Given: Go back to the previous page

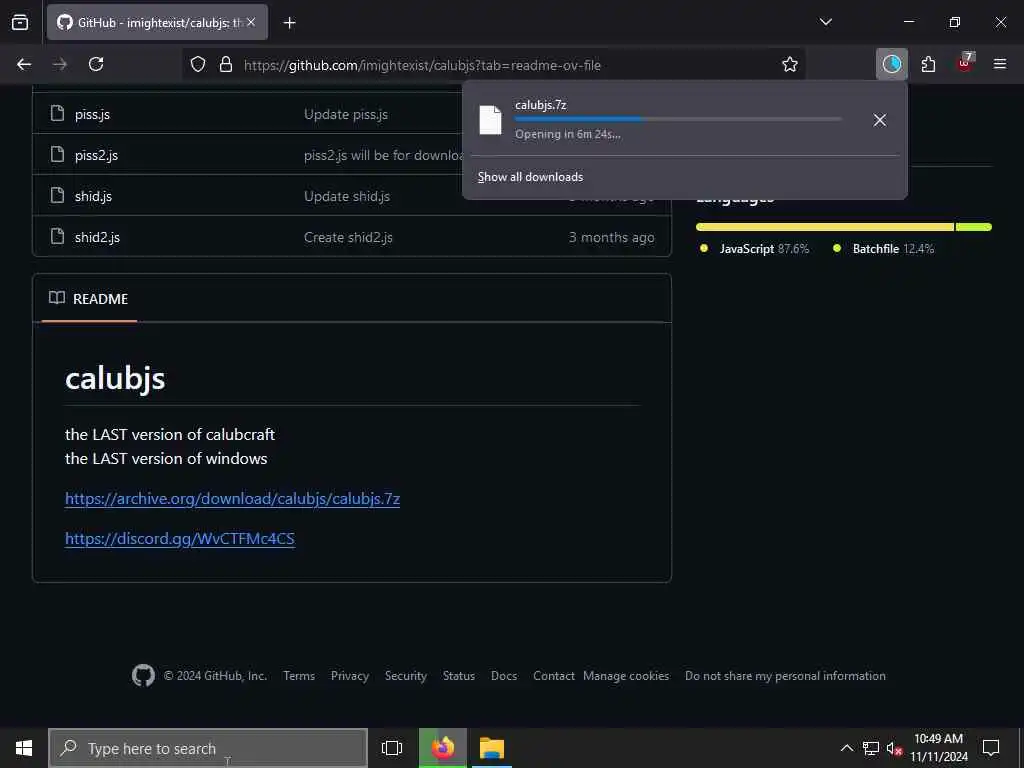Looking at the screenshot, I should (x=24, y=64).
